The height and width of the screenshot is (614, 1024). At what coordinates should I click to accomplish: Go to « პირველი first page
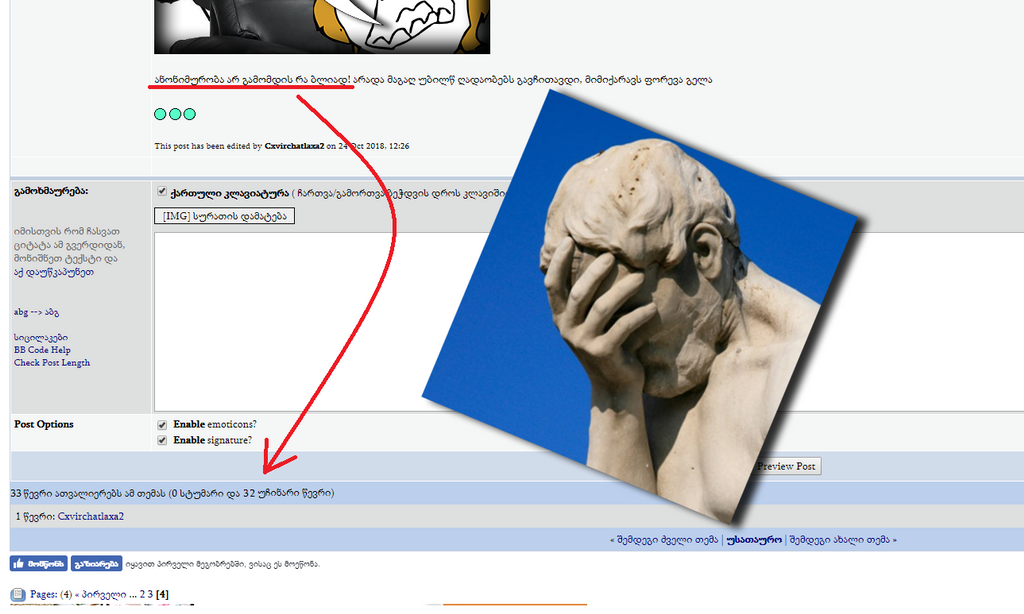101,594
